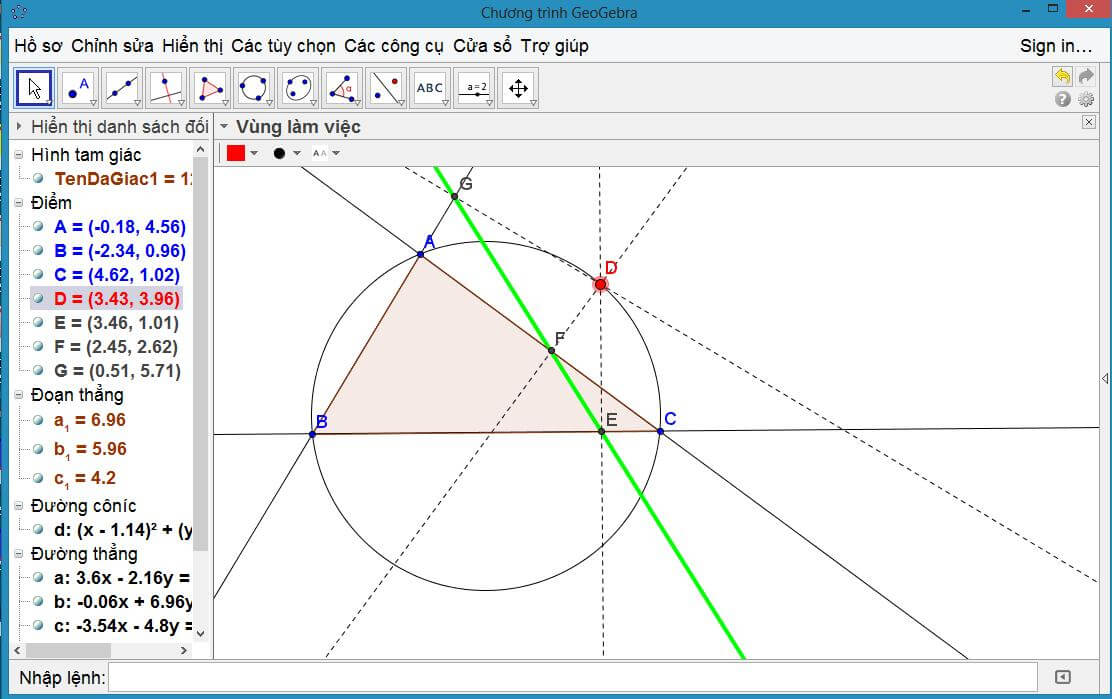Screen dimensions: 1112x699
Task: Toggle visibility of conic d
Action: coord(38,529)
